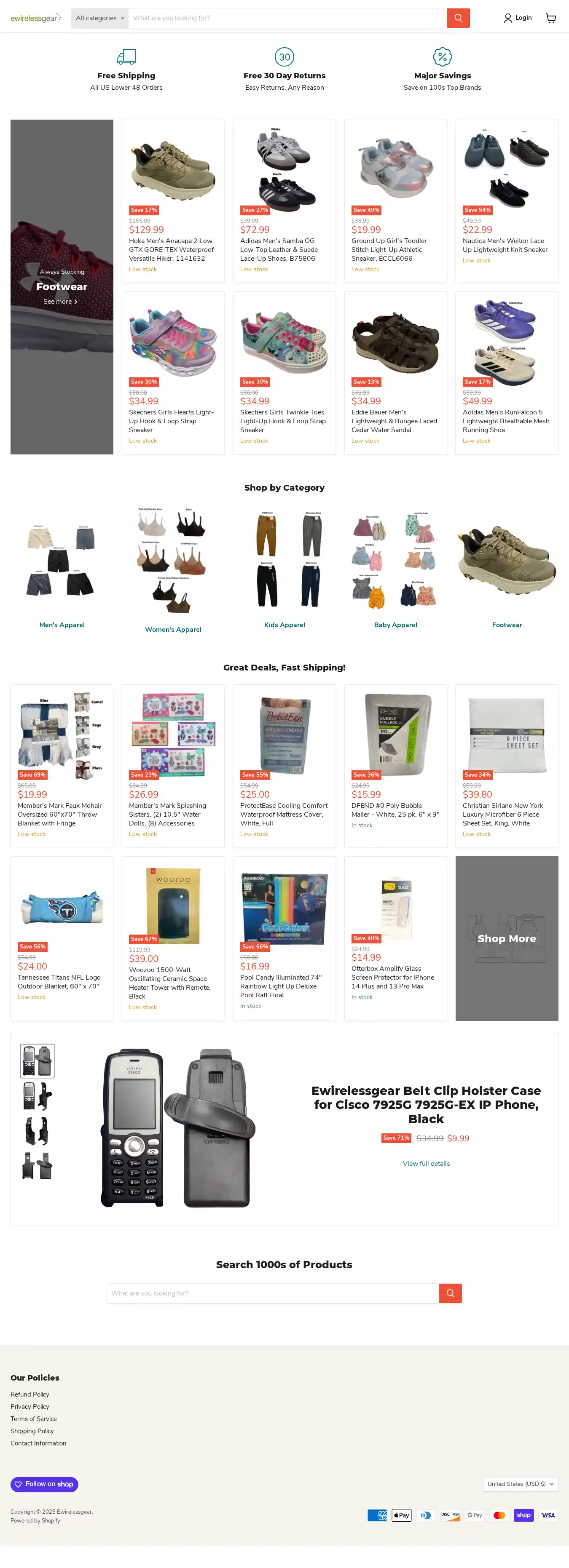Open the Refund Policy link

[30, 1394]
